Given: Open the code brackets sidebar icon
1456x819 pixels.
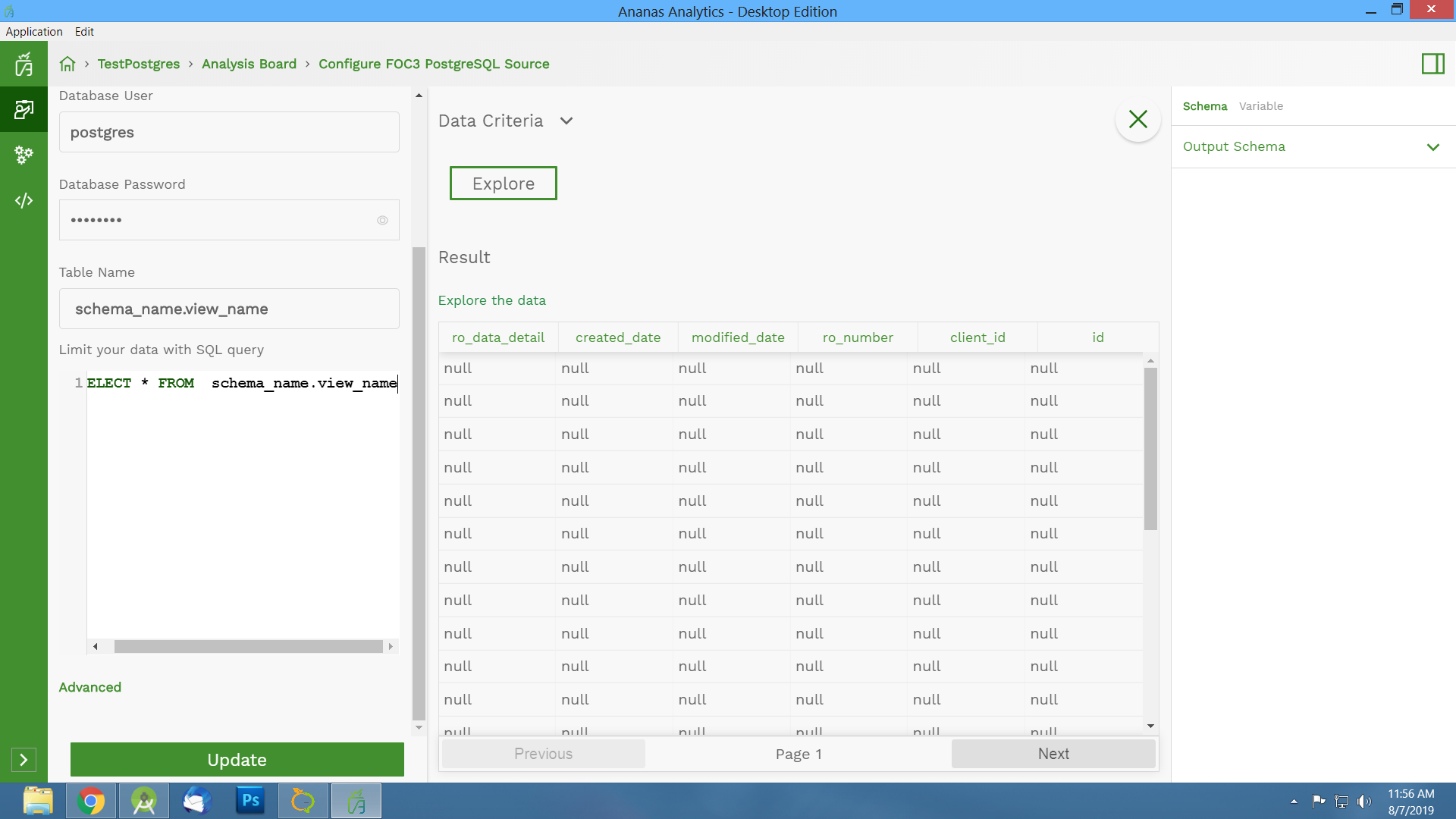Looking at the screenshot, I should coord(24,200).
